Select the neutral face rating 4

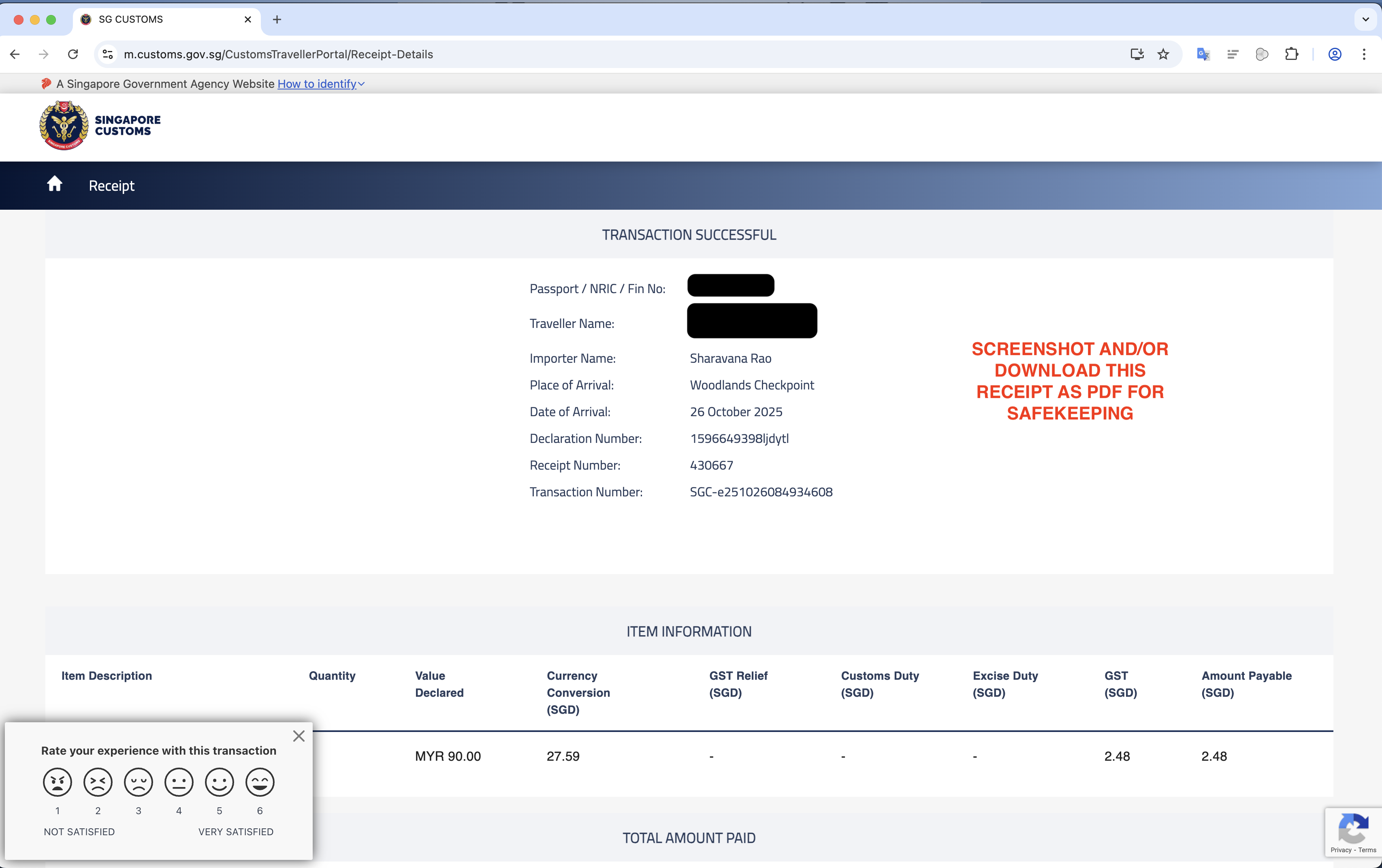tap(179, 782)
